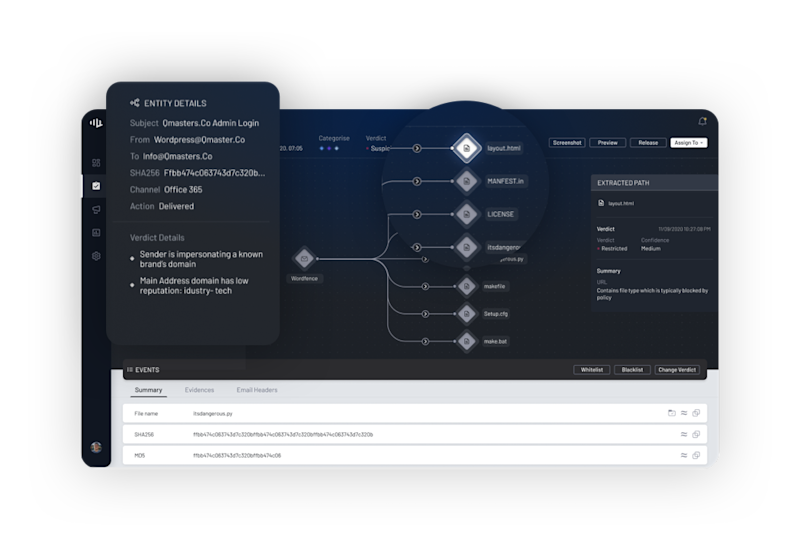Open the Email Headers tab
This screenshot has width=800, height=551.
257,390
